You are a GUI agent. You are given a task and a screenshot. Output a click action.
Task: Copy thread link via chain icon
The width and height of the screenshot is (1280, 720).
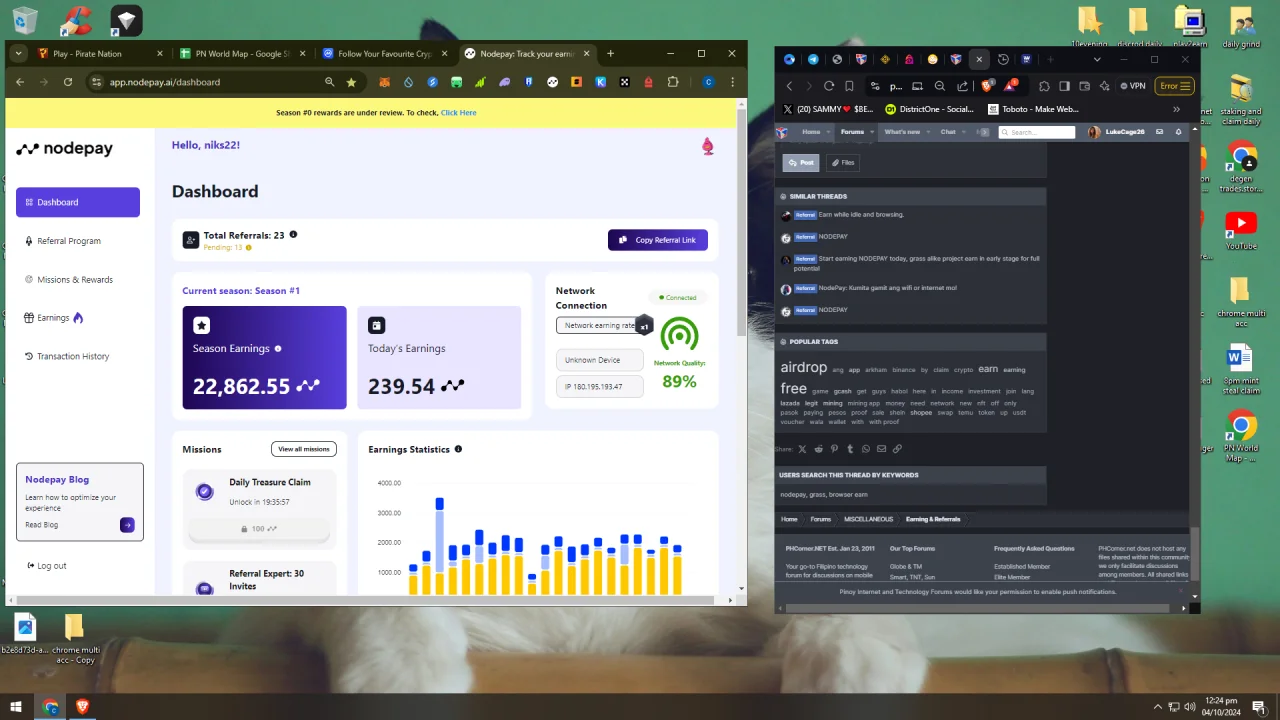tap(897, 449)
